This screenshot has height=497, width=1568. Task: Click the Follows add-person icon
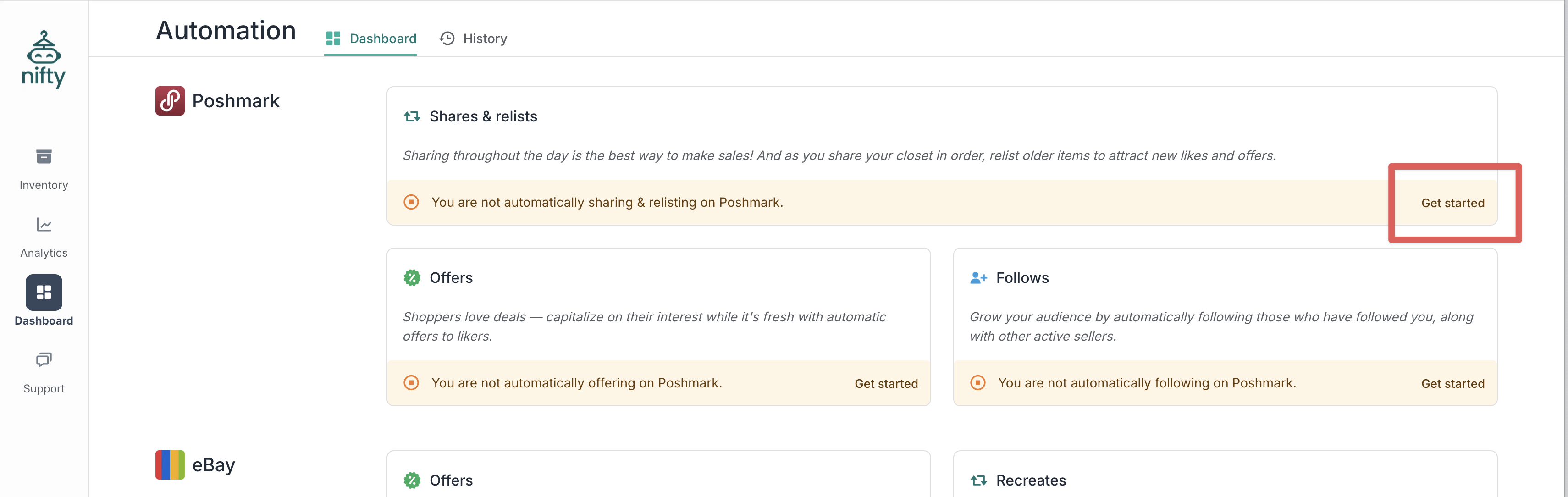click(x=978, y=278)
